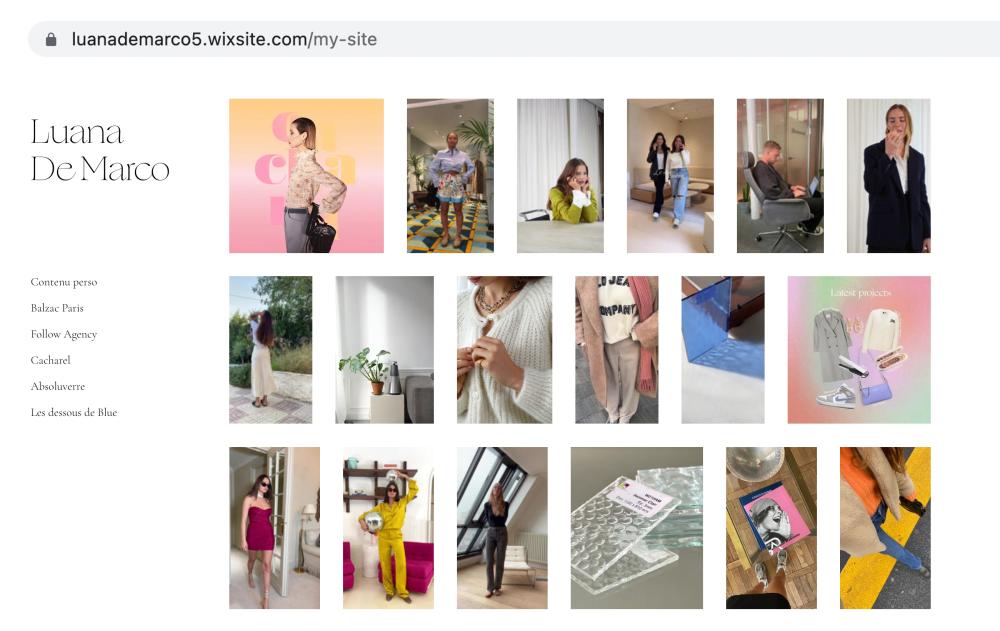Go to Follow Agency section
Viewport: 1000px width, 631px height.
point(64,334)
